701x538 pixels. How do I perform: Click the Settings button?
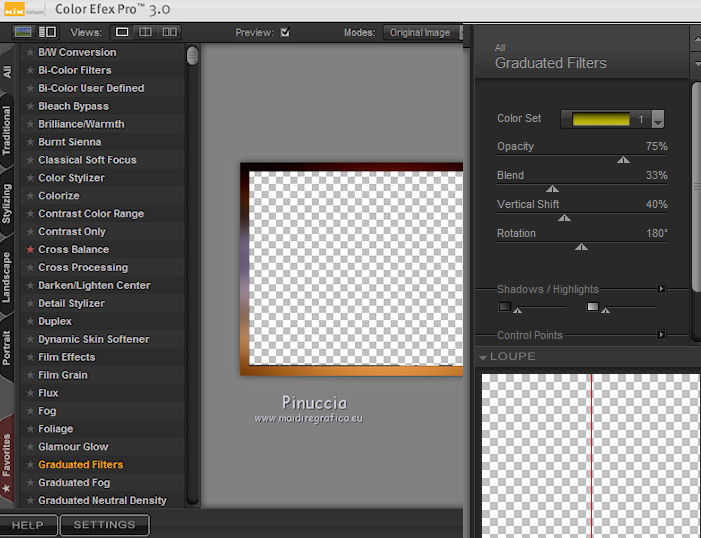click(104, 525)
